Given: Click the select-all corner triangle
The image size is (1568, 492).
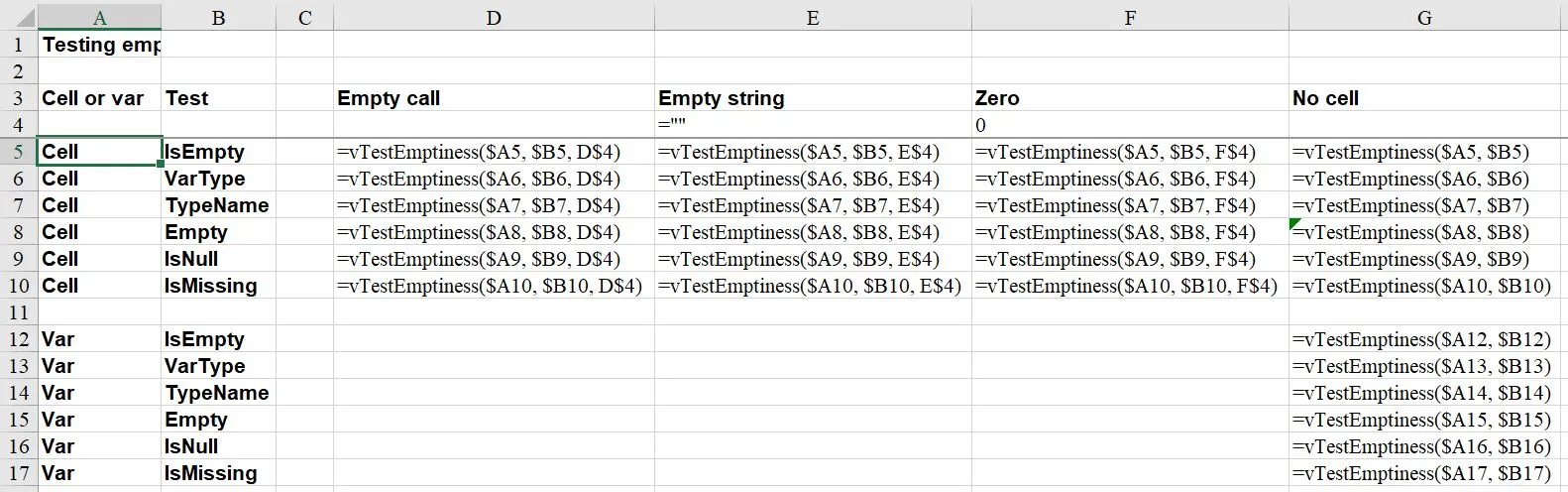Looking at the screenshot, I should tap(18, 17).
